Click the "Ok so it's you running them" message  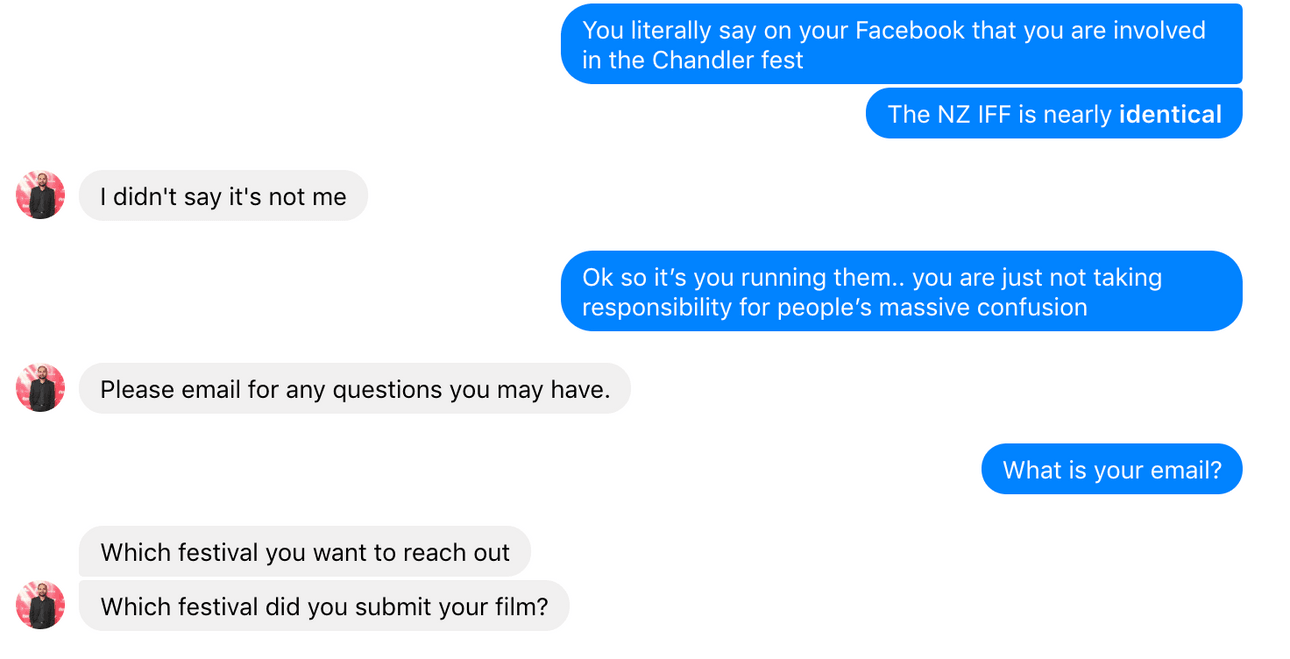[x=900, y=291]
